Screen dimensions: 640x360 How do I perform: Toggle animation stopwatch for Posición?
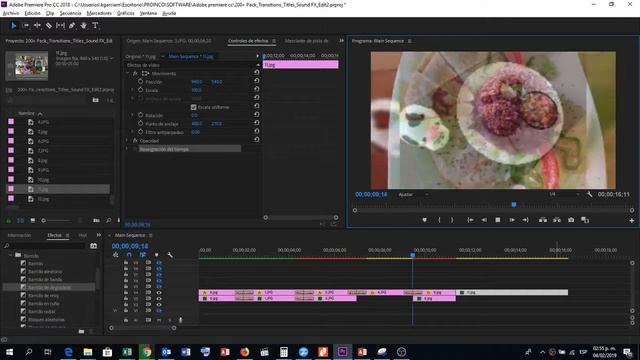coord(140,81)
